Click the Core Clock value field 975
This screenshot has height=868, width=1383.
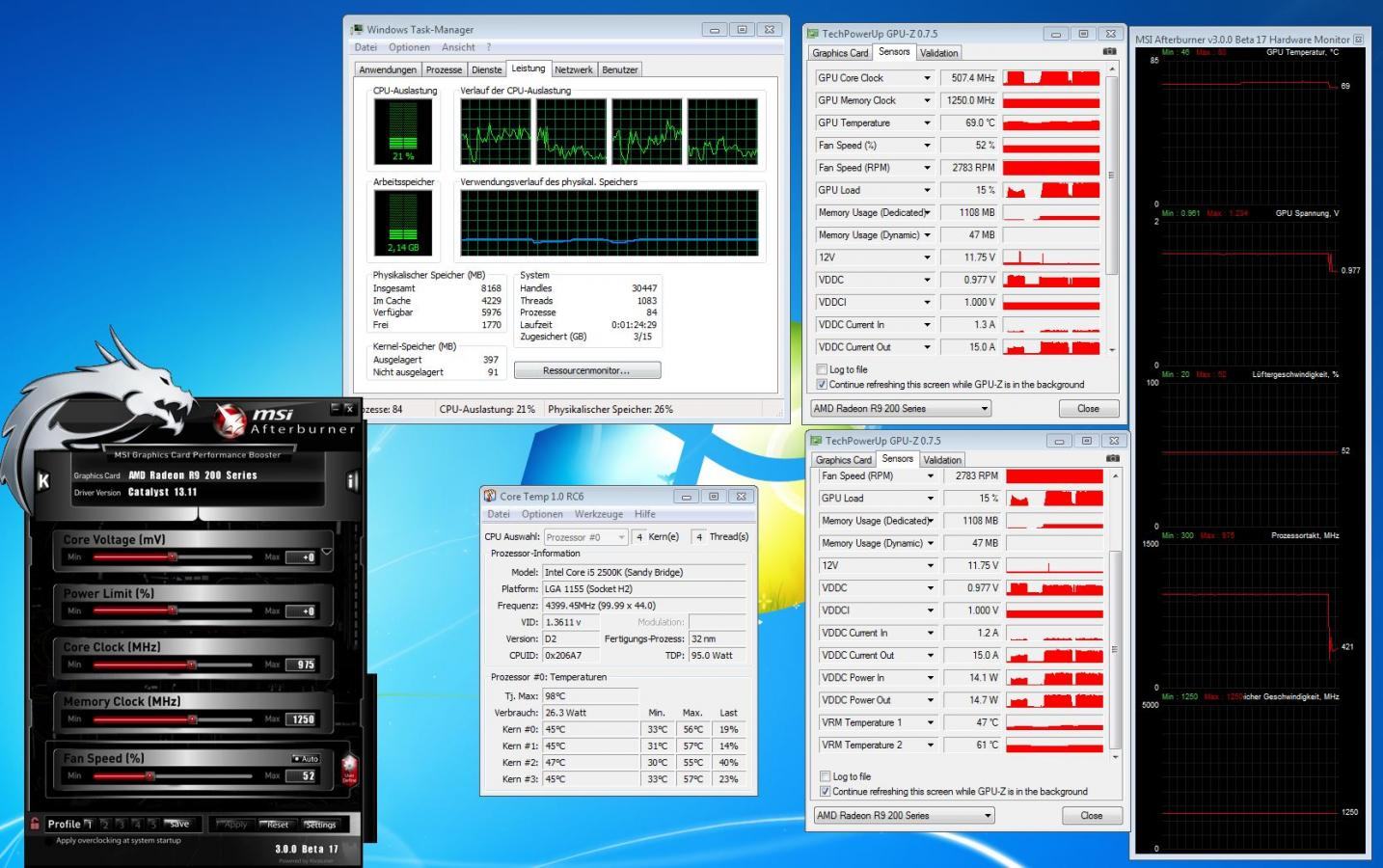[302, 665]
